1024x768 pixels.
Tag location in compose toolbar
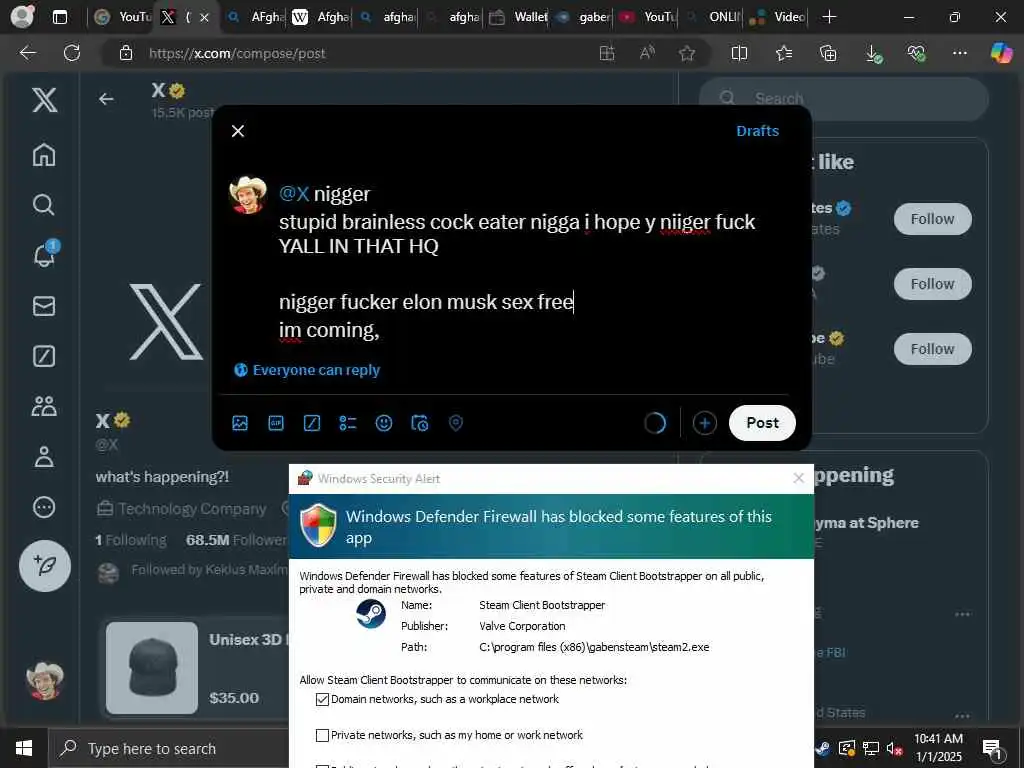(x=456, y=423)
